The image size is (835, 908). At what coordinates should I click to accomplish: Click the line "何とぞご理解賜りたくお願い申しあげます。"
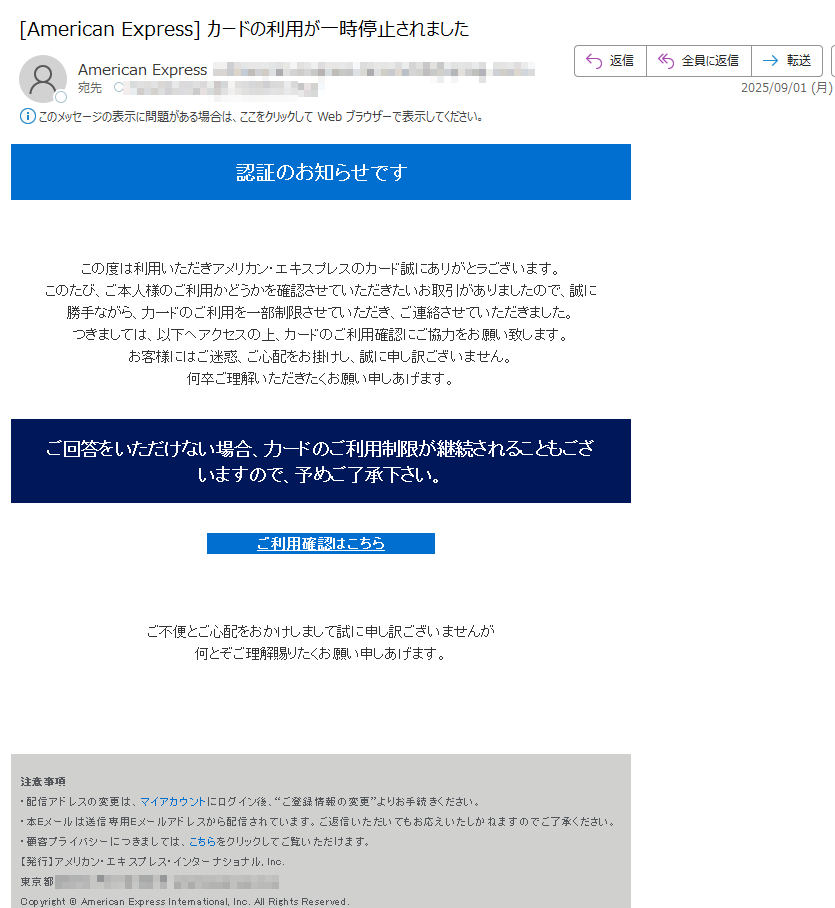(321, 654)
